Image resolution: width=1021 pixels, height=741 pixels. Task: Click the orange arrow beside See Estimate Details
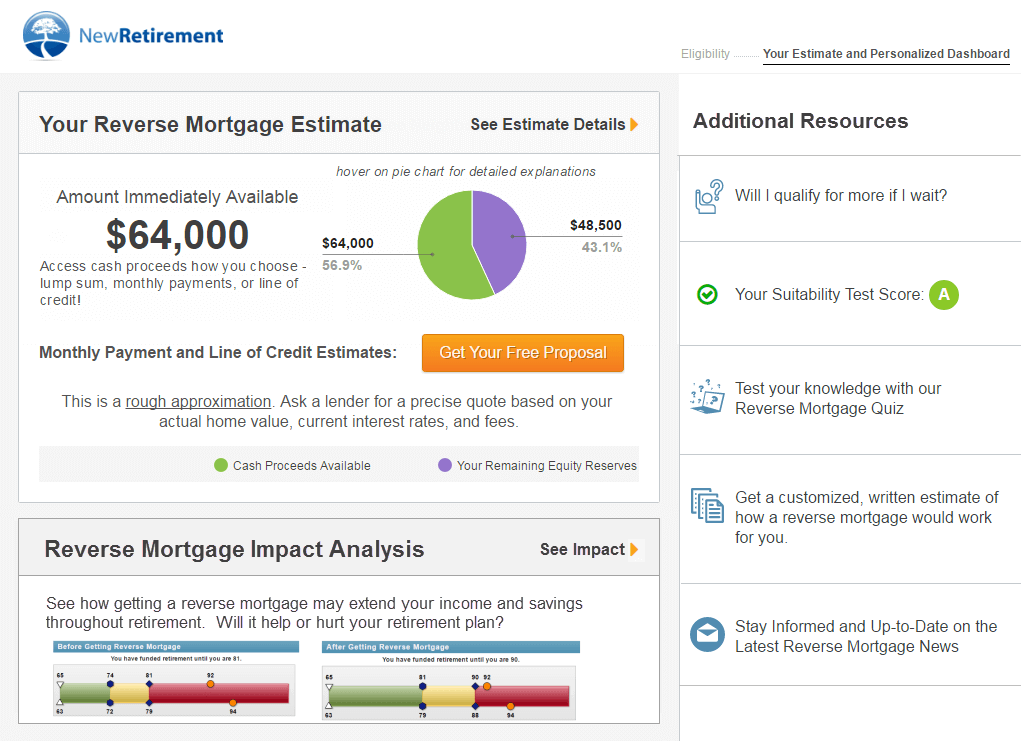[x=634, y=125]
